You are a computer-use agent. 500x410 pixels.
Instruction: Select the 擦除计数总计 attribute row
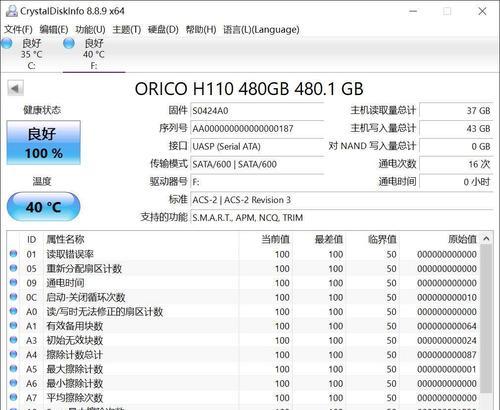pyautogui.click(x=244, y=355)
